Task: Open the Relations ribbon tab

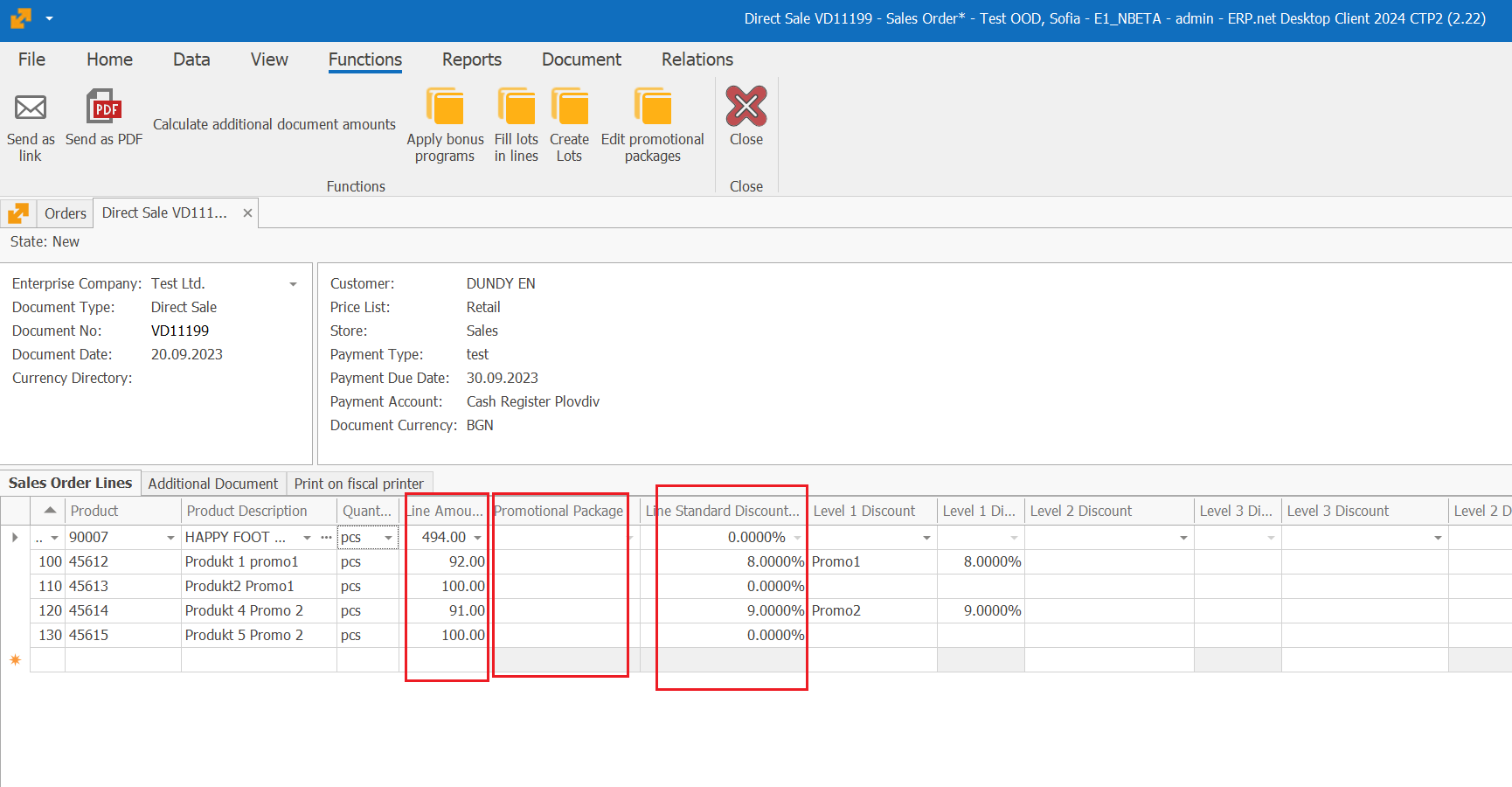Action: click(697, 59)
